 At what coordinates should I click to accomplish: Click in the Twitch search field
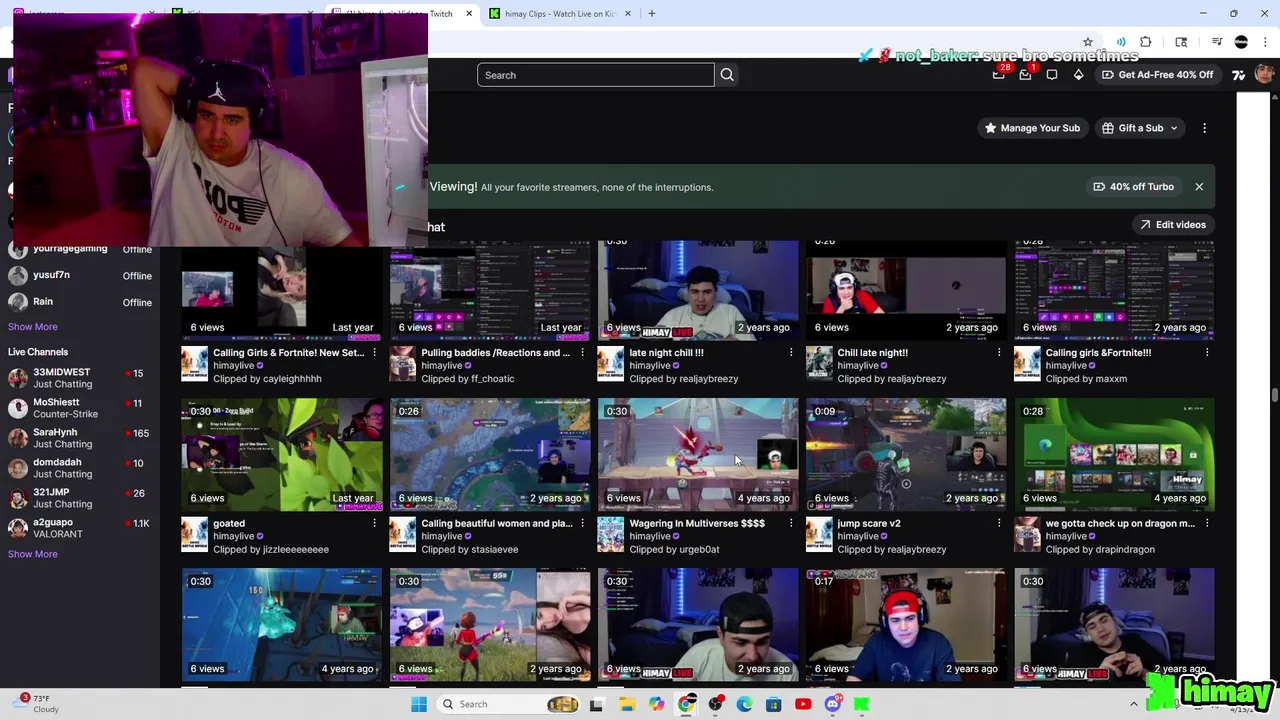[x=595, y=75]
